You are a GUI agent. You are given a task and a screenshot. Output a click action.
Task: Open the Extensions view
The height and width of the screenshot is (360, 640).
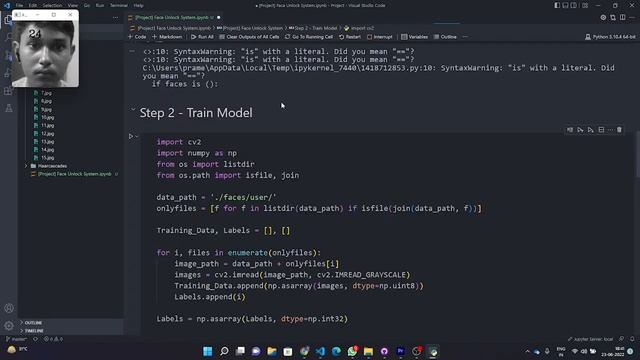(8, 91)
